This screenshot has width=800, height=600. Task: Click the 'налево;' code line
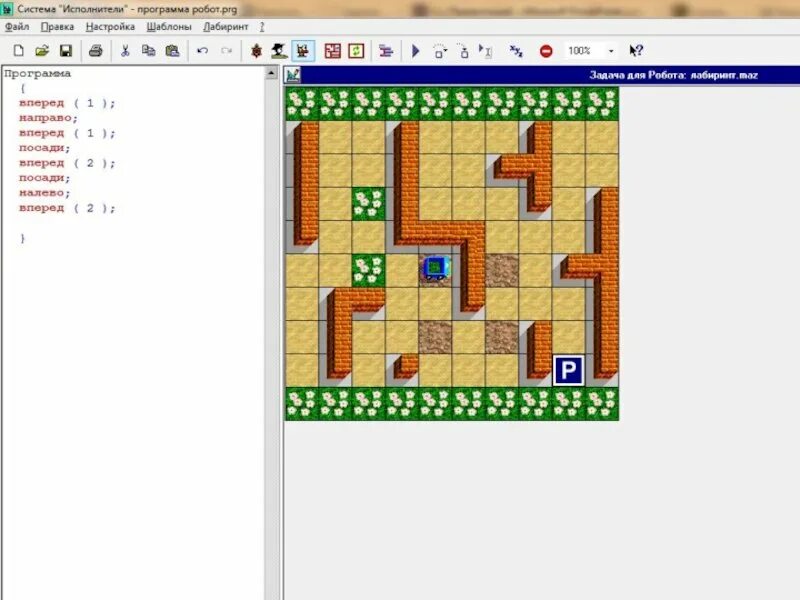point(45,193)
